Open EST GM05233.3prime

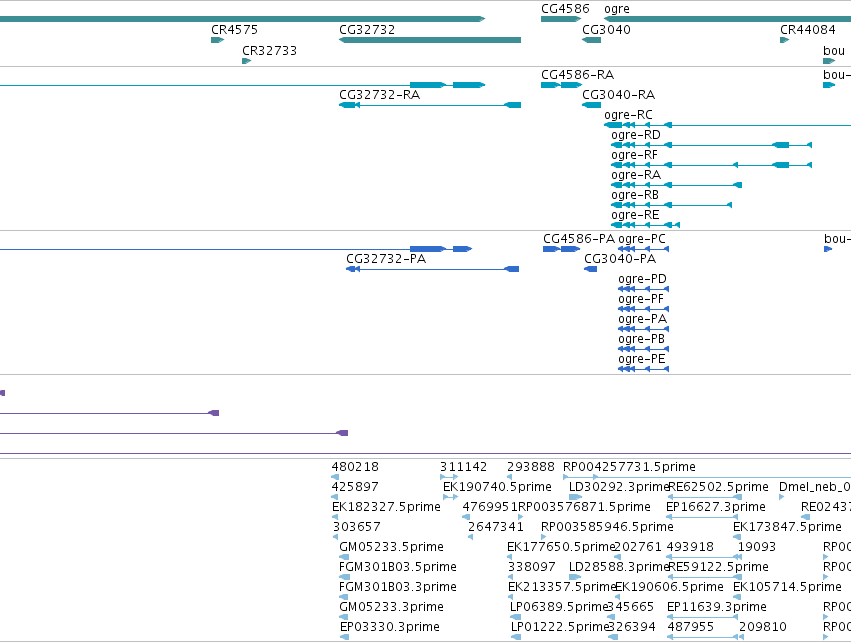(x=391, y=607)
